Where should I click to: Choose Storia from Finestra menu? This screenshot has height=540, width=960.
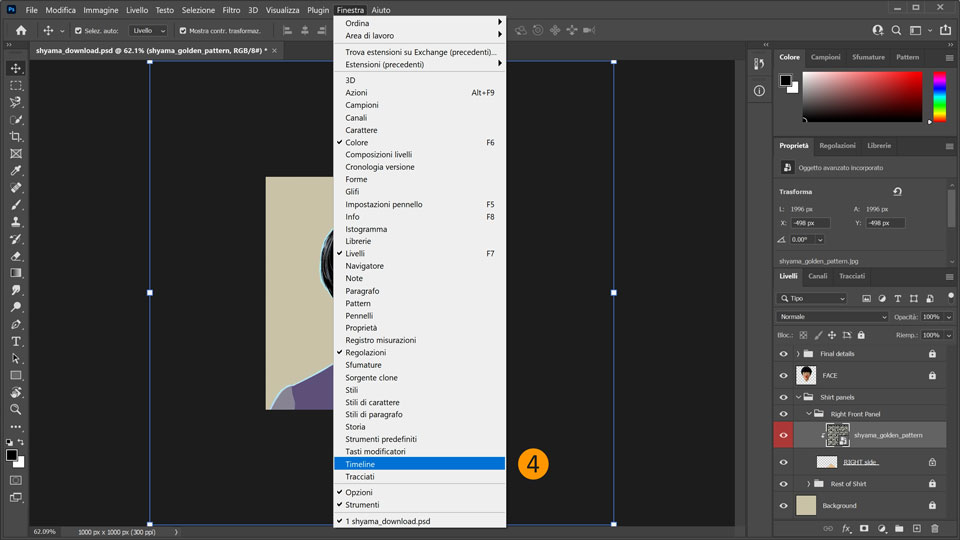tap(419, 427)
